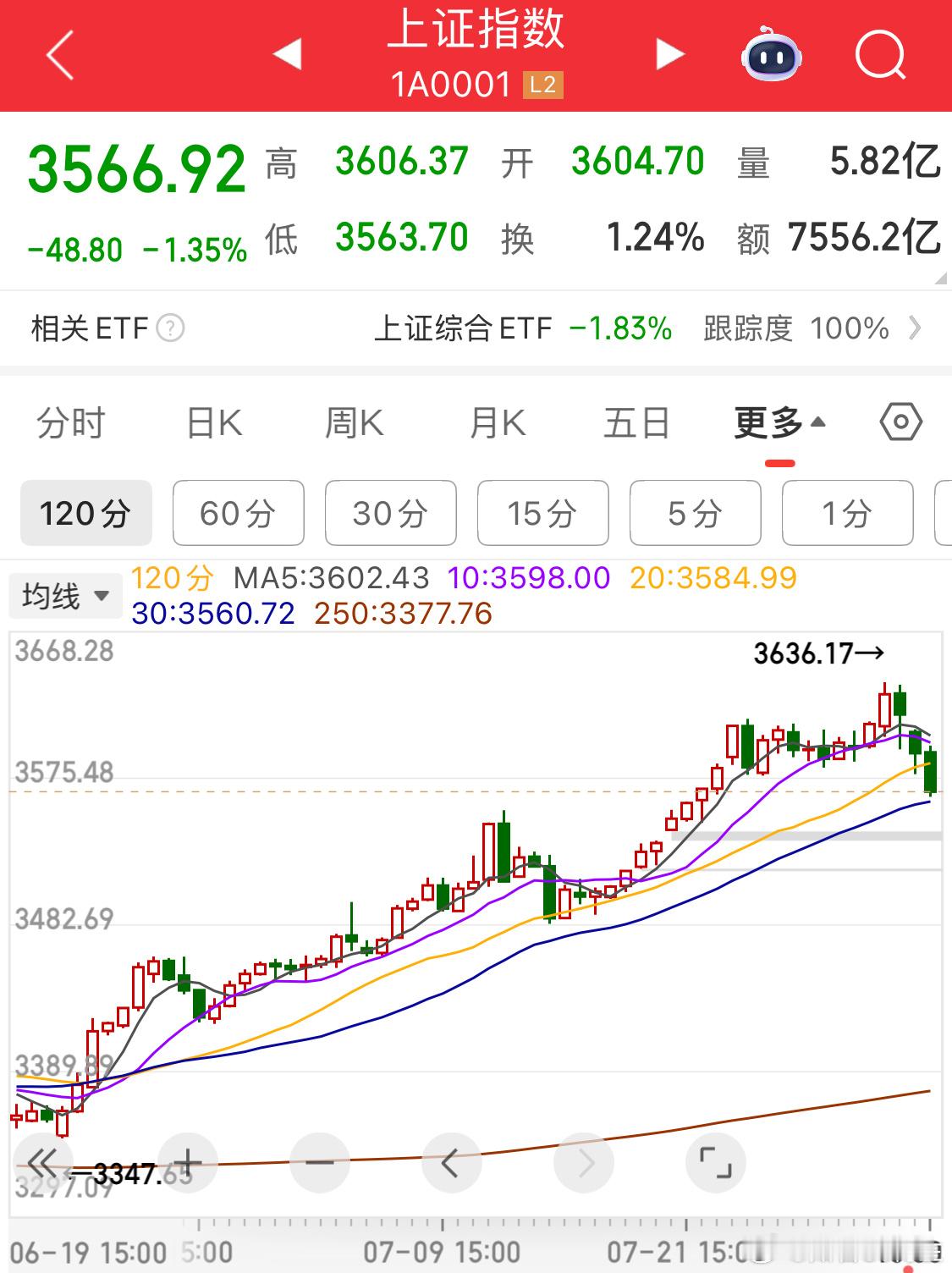The width and height of the screenshot is (952, 1273).
Task: Open the 上证综合ETF details chevron
Action: click(x=915, y=328)
